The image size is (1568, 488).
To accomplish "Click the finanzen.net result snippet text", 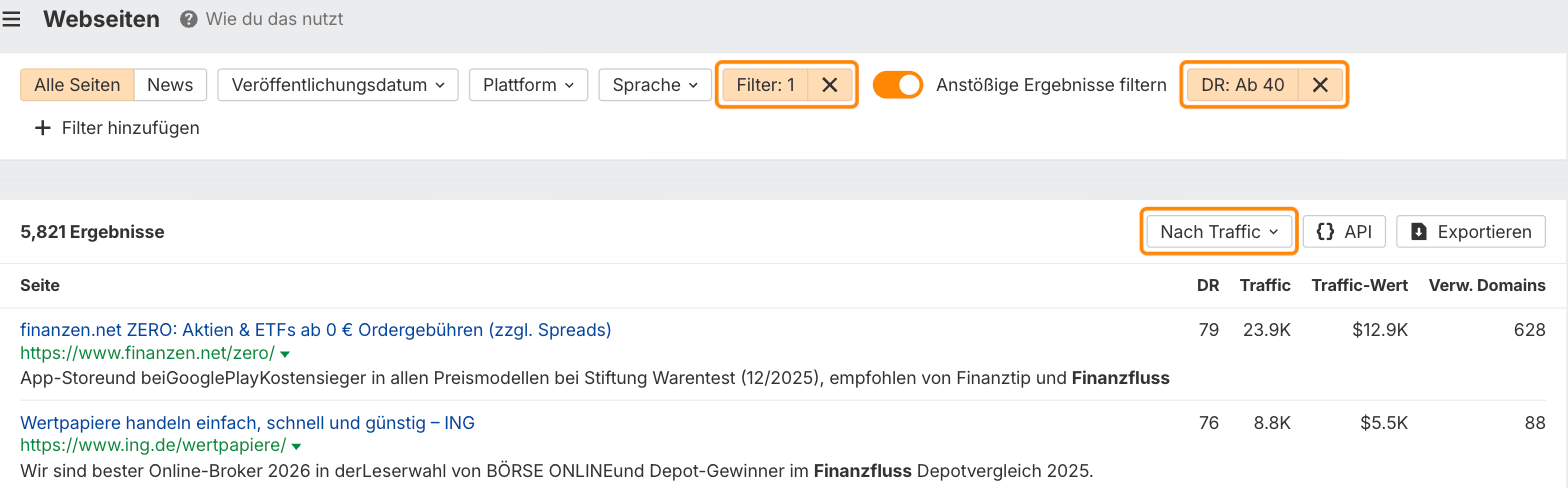I will [x=595, y=378].
